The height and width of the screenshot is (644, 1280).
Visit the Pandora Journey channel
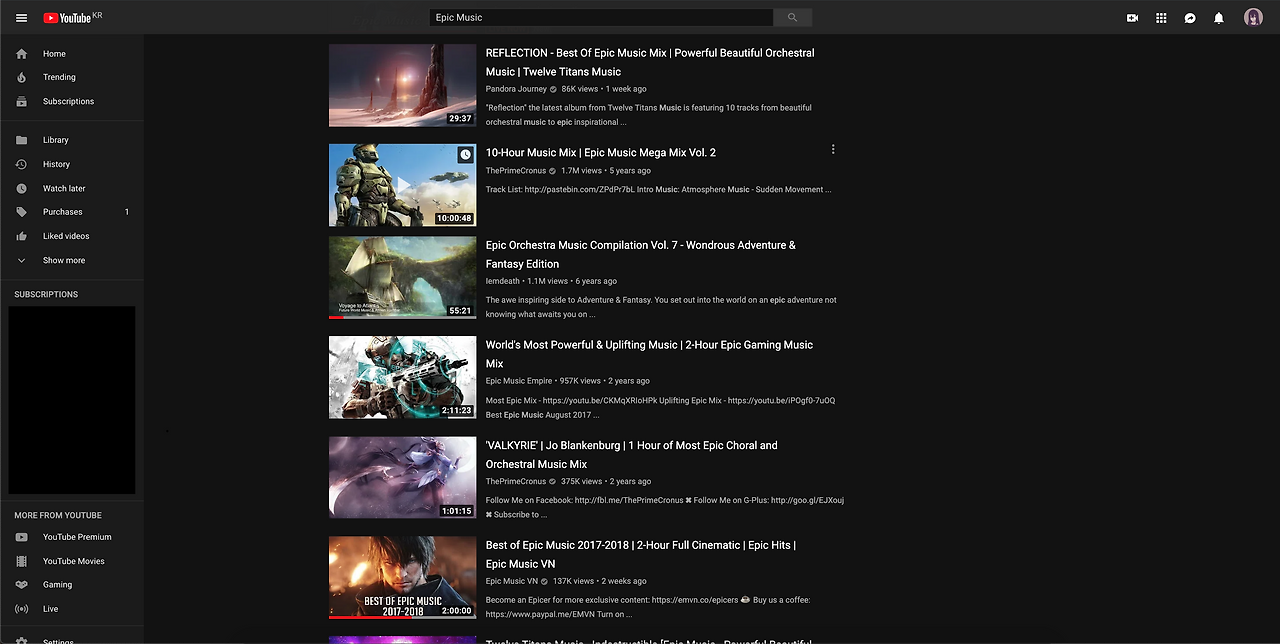tap(516, 89)
